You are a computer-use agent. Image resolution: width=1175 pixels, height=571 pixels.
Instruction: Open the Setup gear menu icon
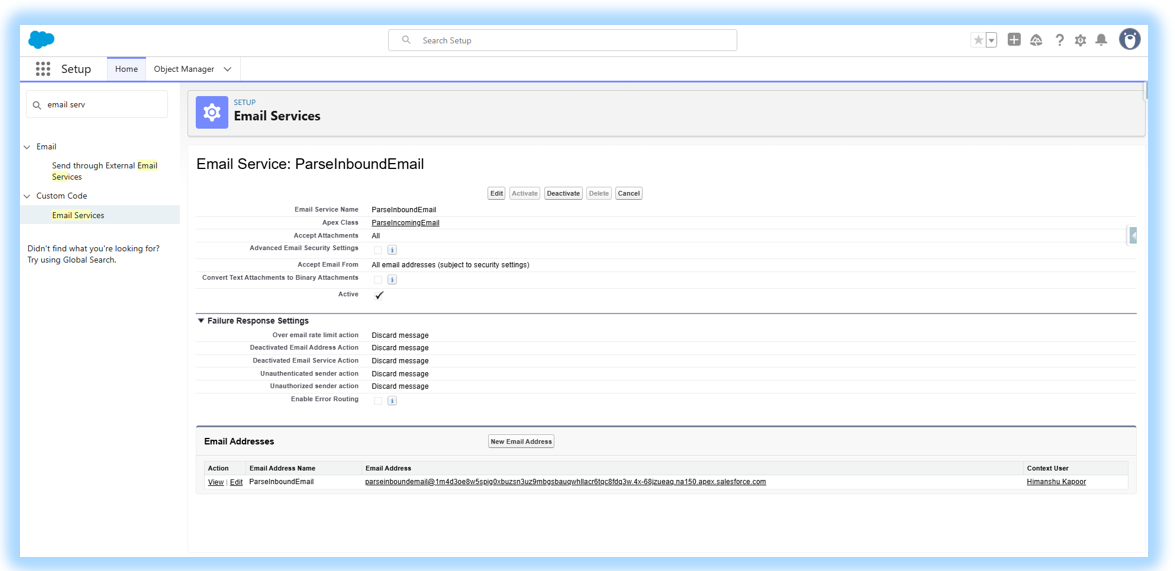[x=1080, y=40]
